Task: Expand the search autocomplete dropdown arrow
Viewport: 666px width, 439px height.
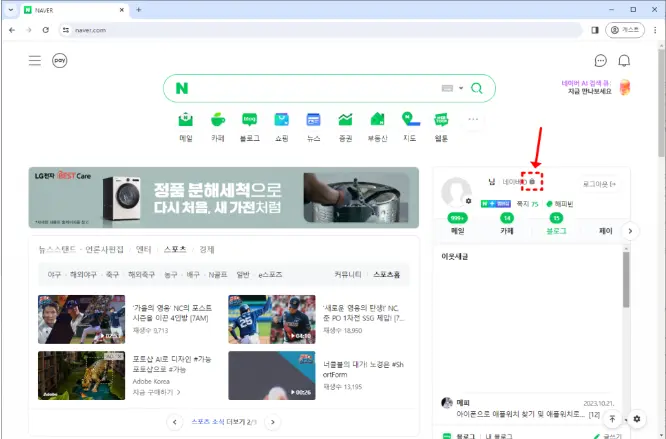Action: point(461,88)
